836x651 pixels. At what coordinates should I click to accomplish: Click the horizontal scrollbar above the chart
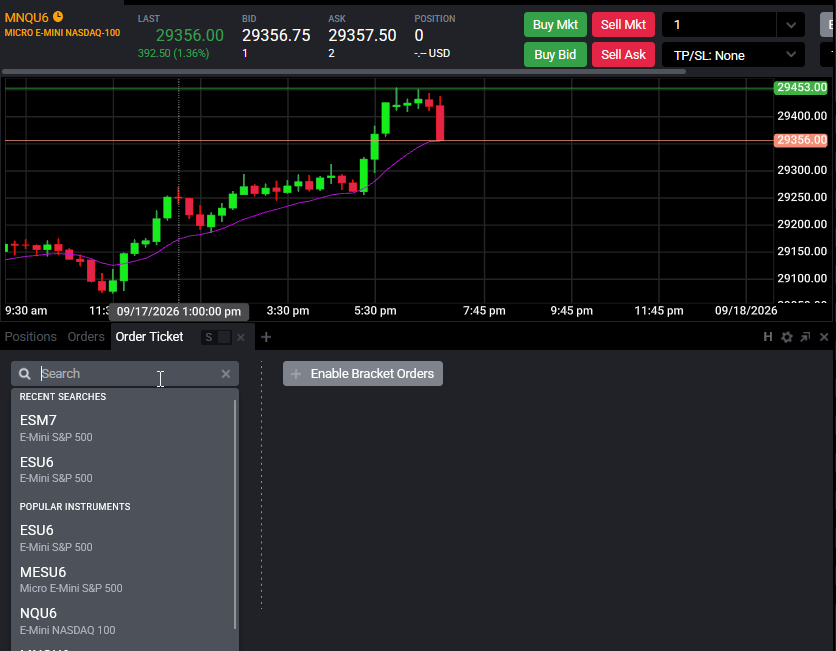pyautogui.click(x=343, y=71)
